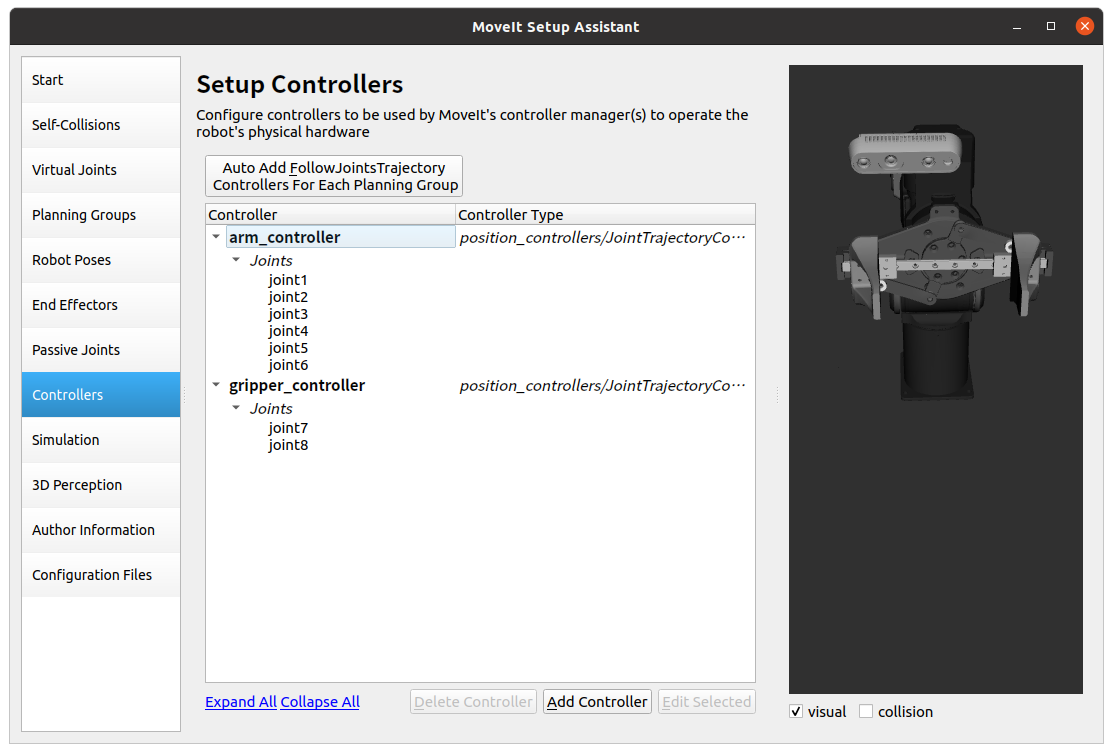
Task: Select joint8 under gripper_controller
Action: click(287, 445)
